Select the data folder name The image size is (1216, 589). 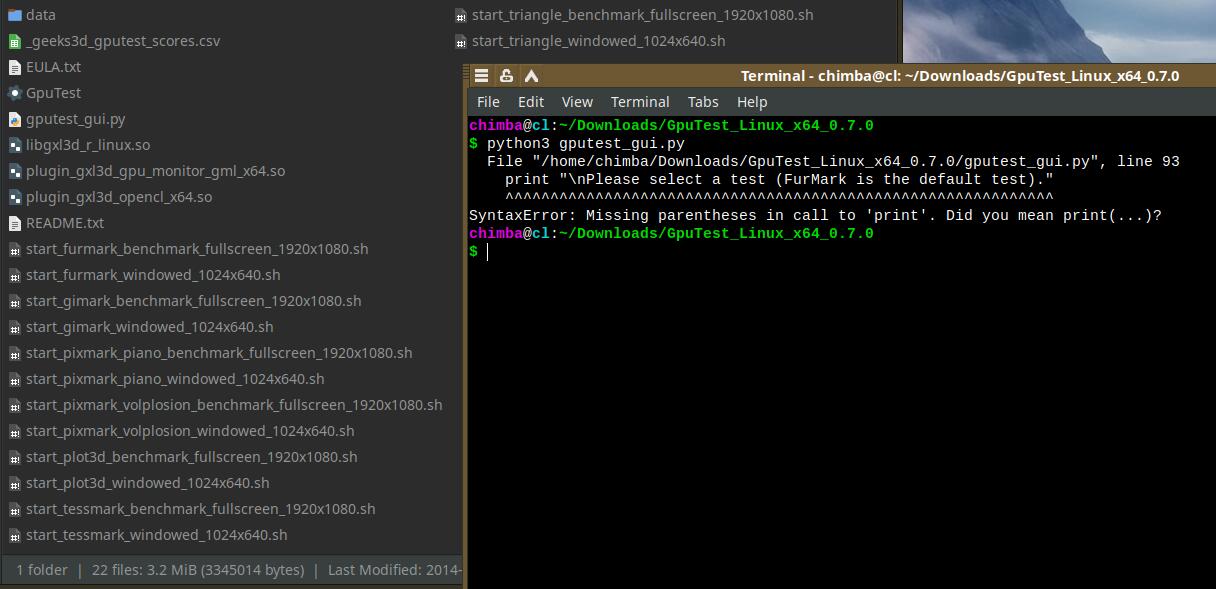(x=41, y=15)
